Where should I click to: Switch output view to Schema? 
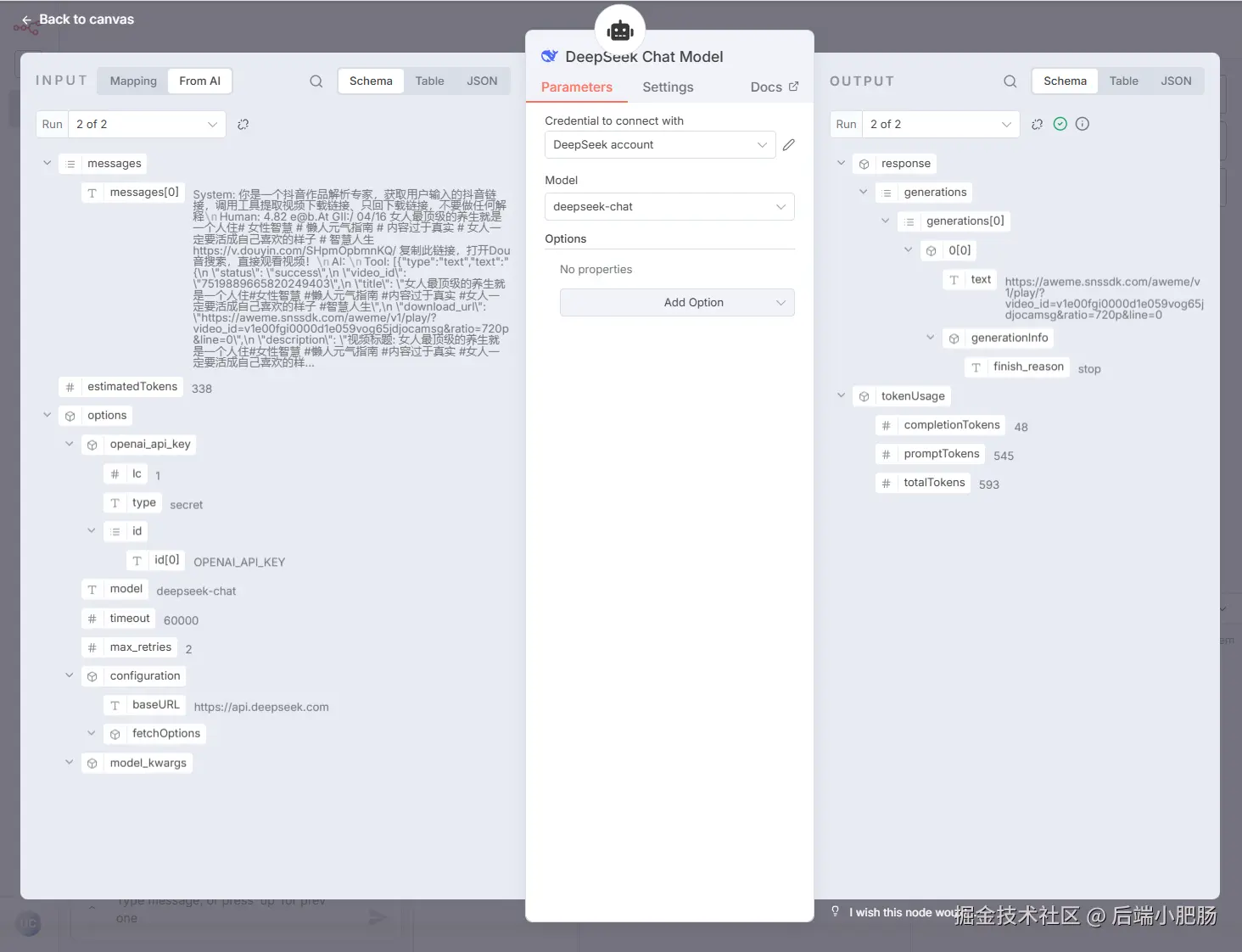pos(1065,81)
